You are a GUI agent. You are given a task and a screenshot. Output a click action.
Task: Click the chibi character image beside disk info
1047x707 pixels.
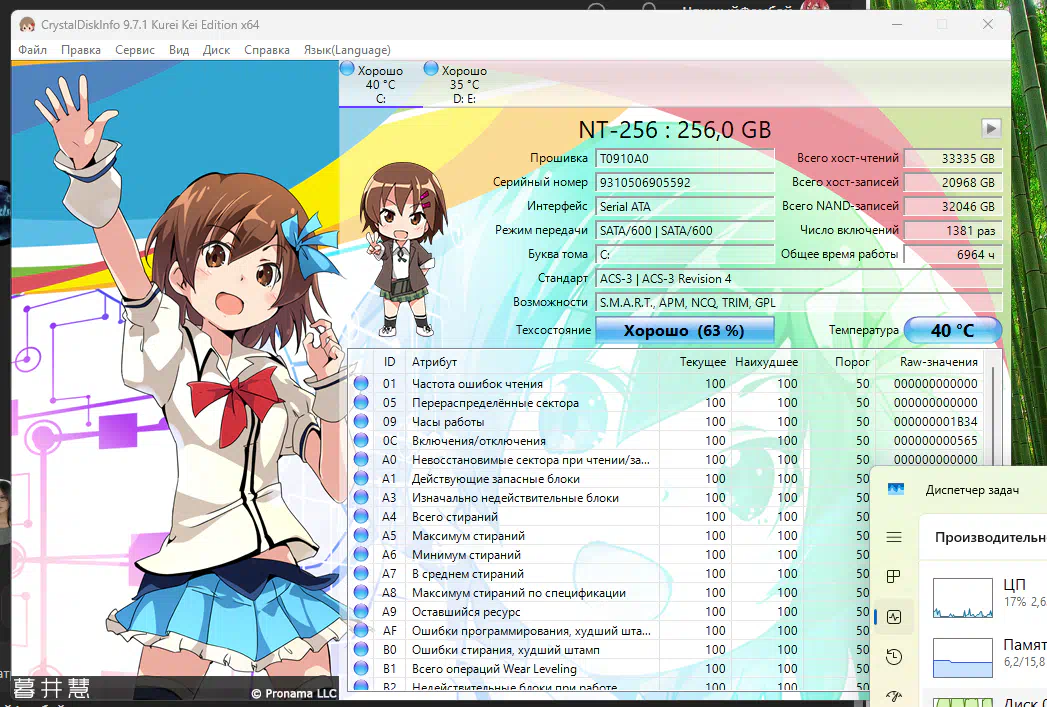[x=403, y=249]
